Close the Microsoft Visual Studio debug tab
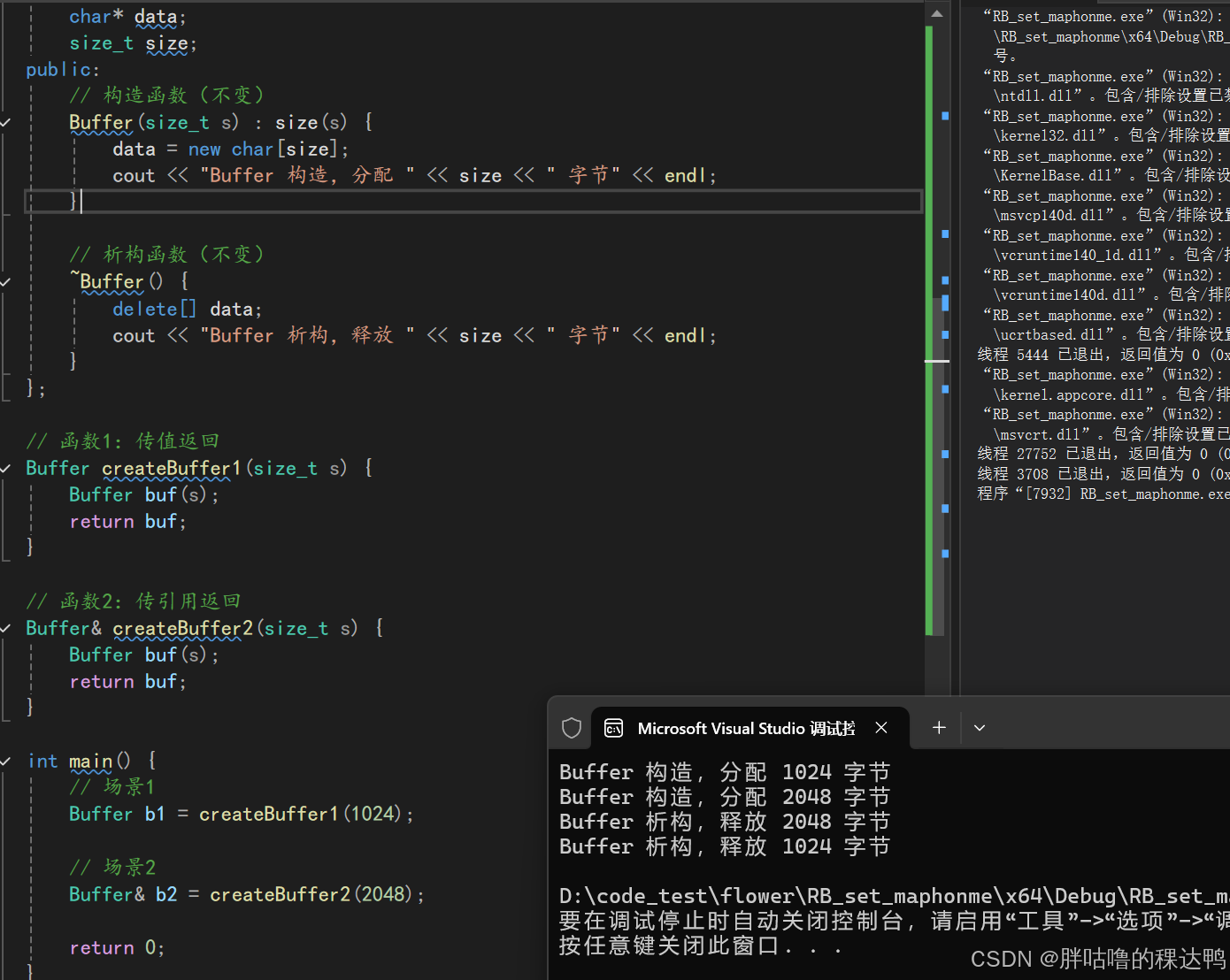 (881, 727)
